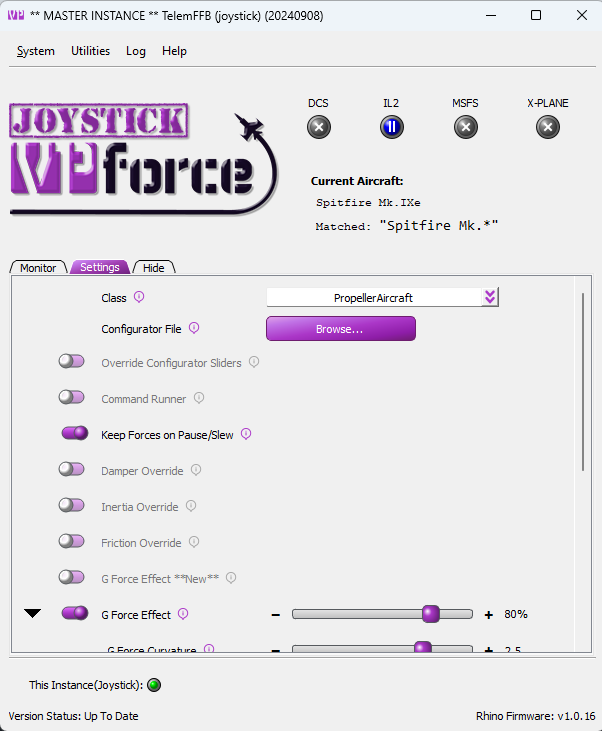Enable Friction Override toggle
This screenshot has height=731, width=602.
(x=71, y=541)
